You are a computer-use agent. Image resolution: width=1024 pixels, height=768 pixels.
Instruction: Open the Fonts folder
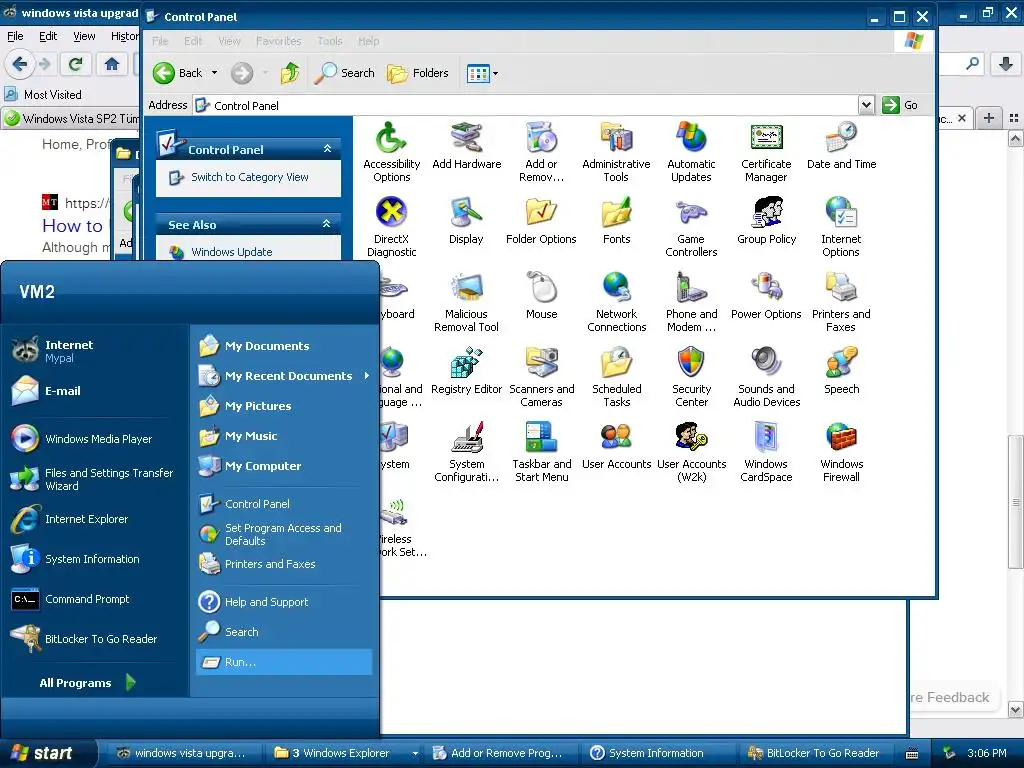pyautogui.click(x=616, y=221)
